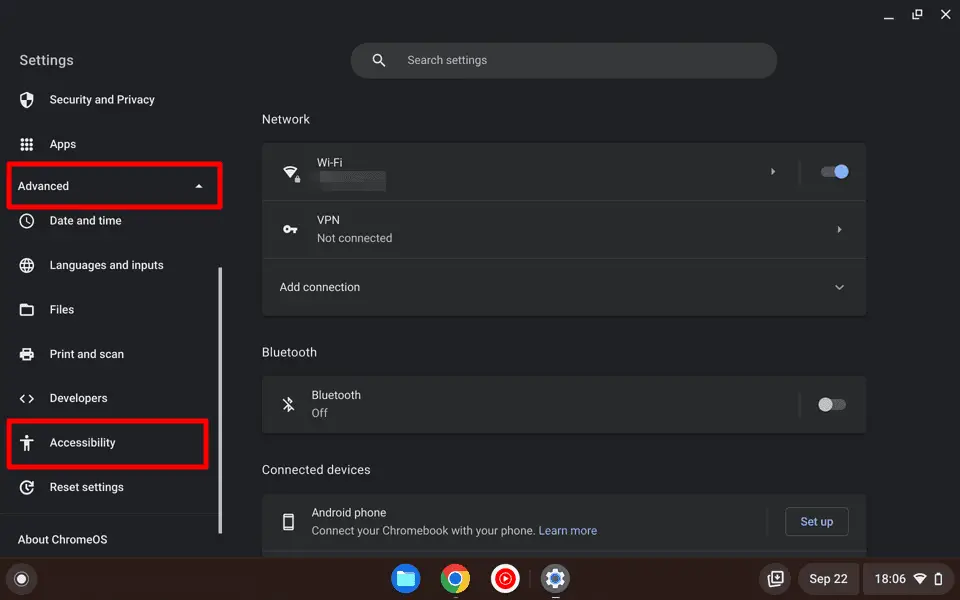Image resolution: width=960 pixels, height=600 pixels.
Task: Click the Search settings field
Action: [x=564, y=60]
